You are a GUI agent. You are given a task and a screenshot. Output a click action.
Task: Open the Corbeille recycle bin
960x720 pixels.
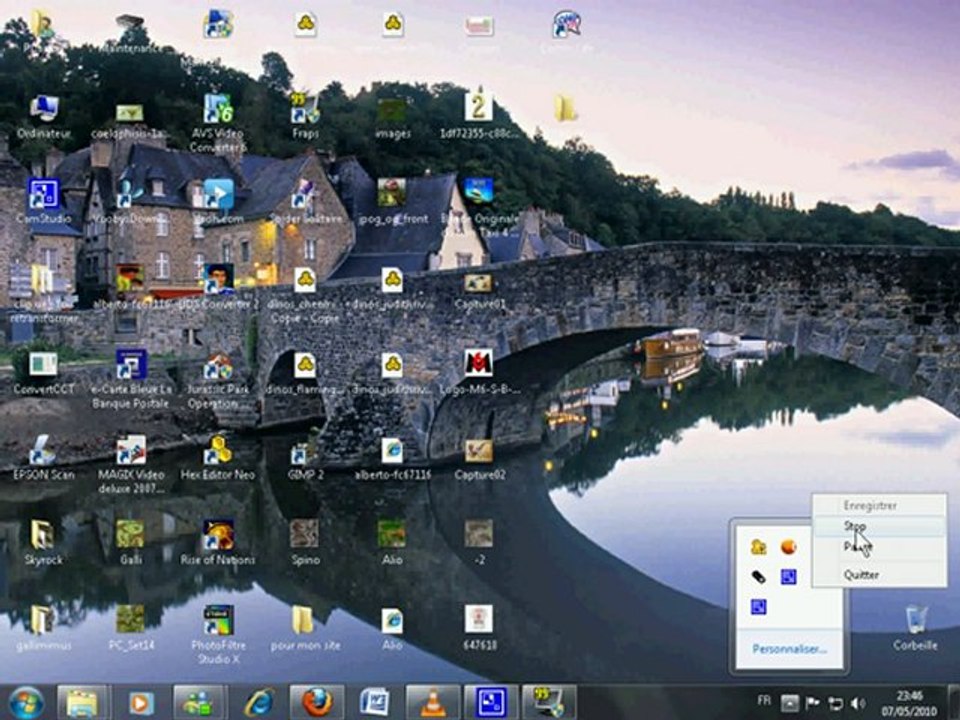(915, 622)
